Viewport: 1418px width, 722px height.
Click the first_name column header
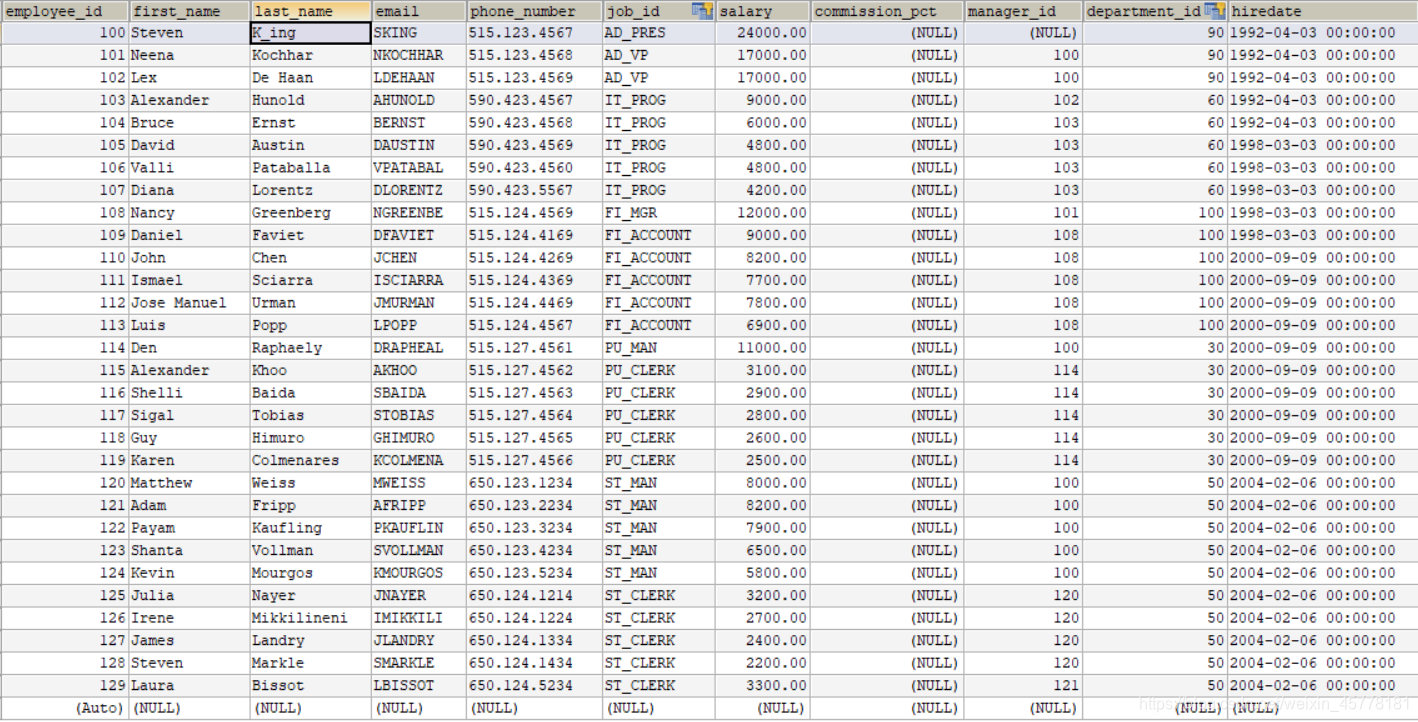(190, 11)
